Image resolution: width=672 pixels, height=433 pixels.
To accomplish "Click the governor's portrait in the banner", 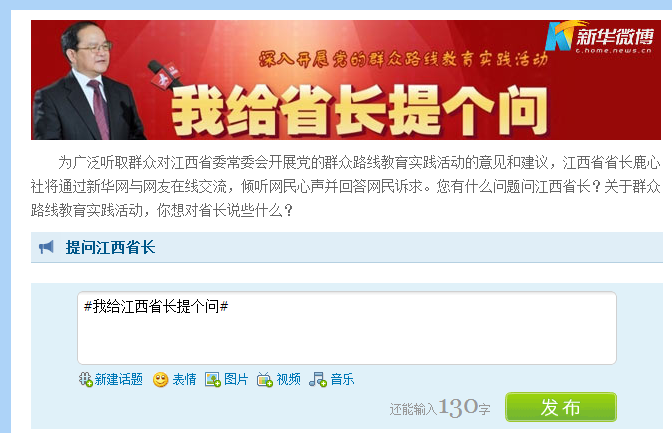I will [x=89, y=80].
